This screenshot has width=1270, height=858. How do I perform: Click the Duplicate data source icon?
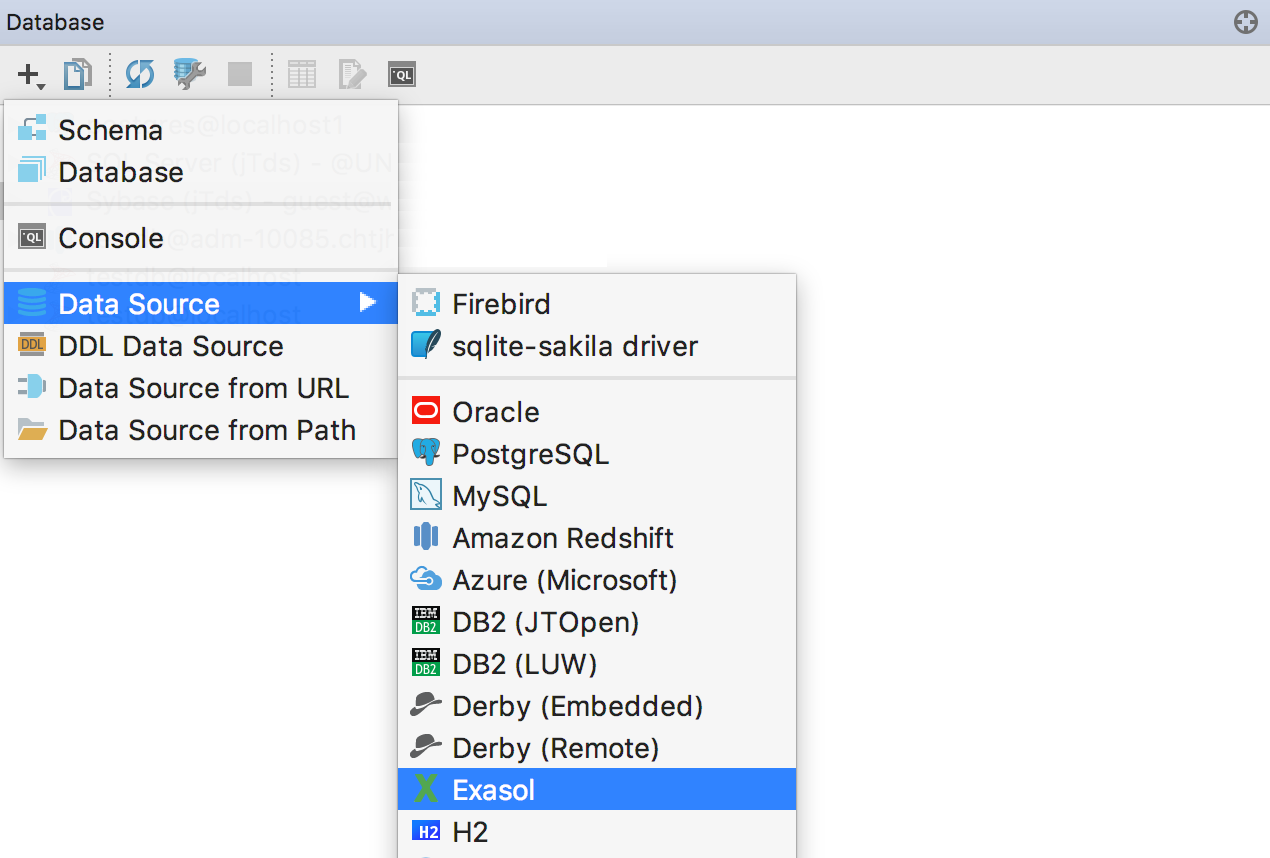(78, 74)
